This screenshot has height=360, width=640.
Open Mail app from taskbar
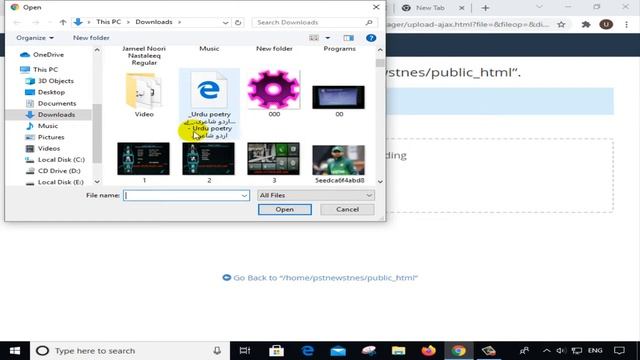pos(338,351)
